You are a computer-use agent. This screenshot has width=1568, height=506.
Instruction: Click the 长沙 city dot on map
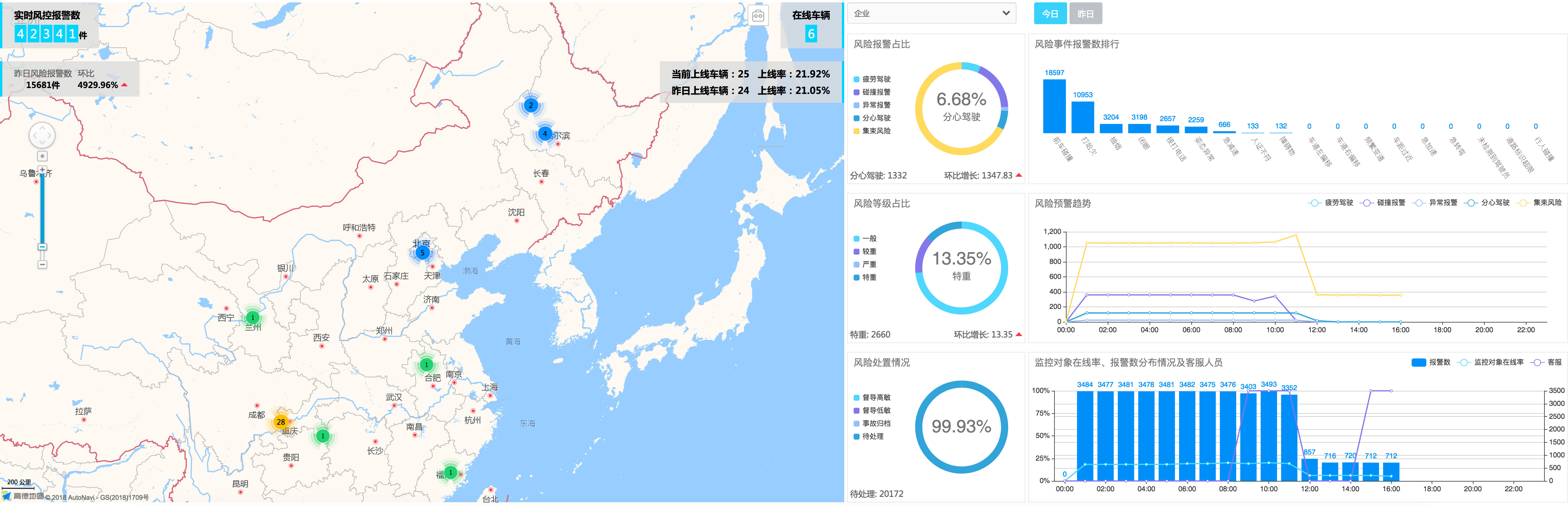[375, 441]
